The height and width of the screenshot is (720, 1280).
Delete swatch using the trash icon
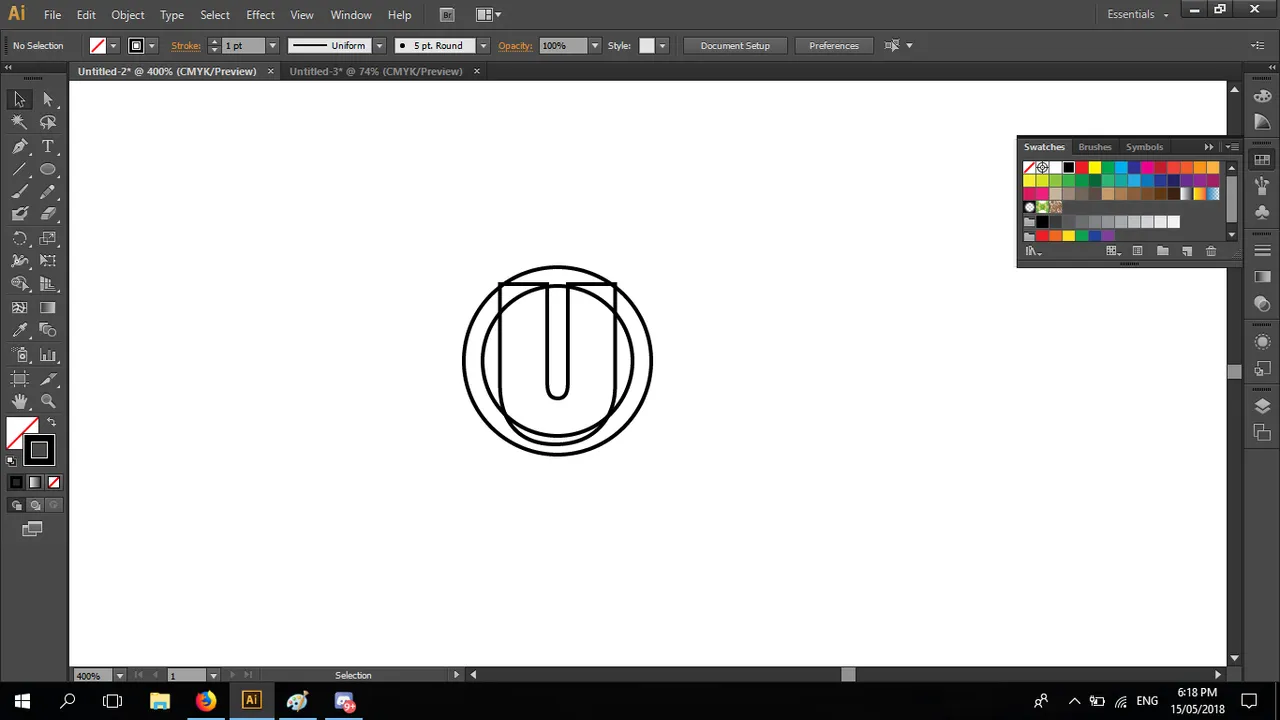coord(1211,251)
